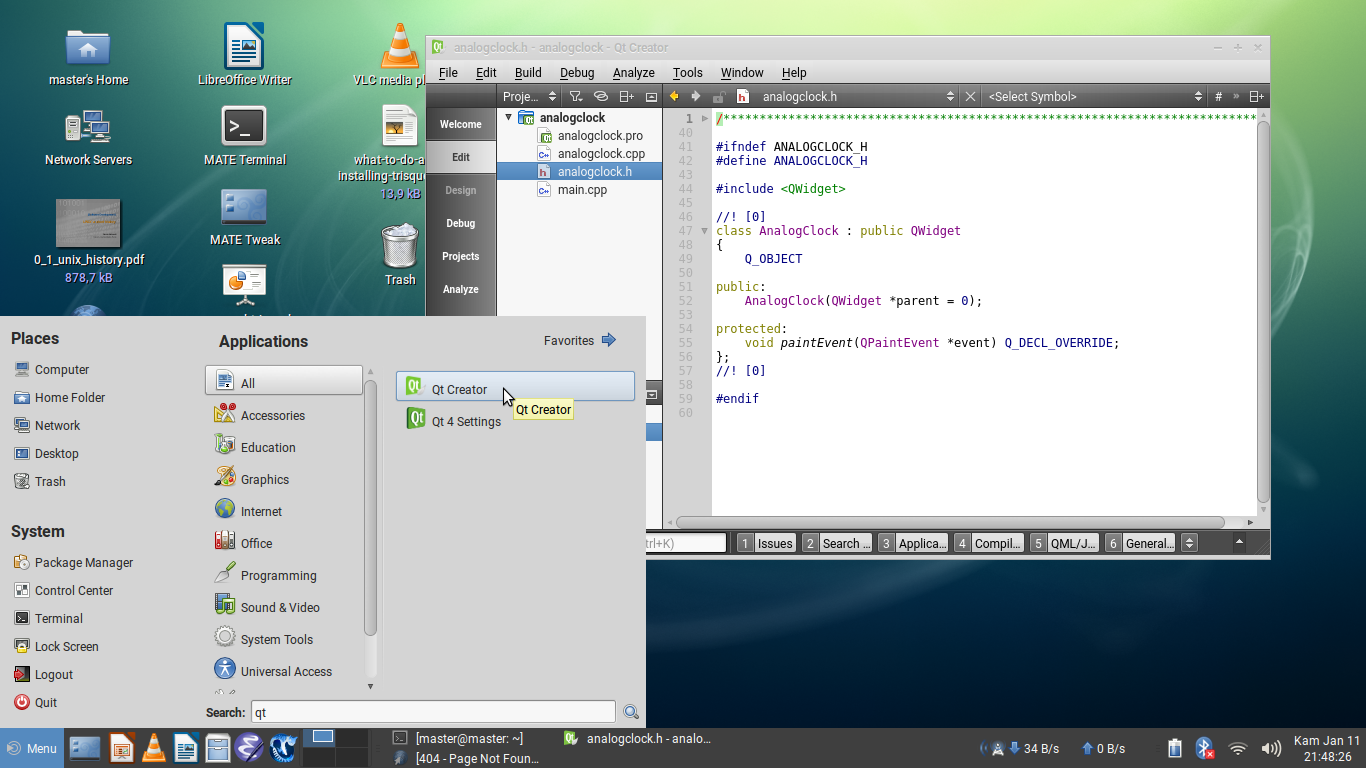Fold the AnalogClock class at line 47
The width and height of the screenshot is (1366, 768).
pyautogui.click(x=705, y=230)
